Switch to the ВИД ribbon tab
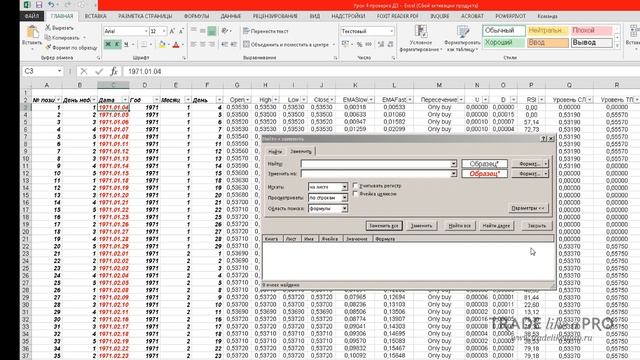The width and height of the screenshot is (640, 360). click(x=314, y=16)
